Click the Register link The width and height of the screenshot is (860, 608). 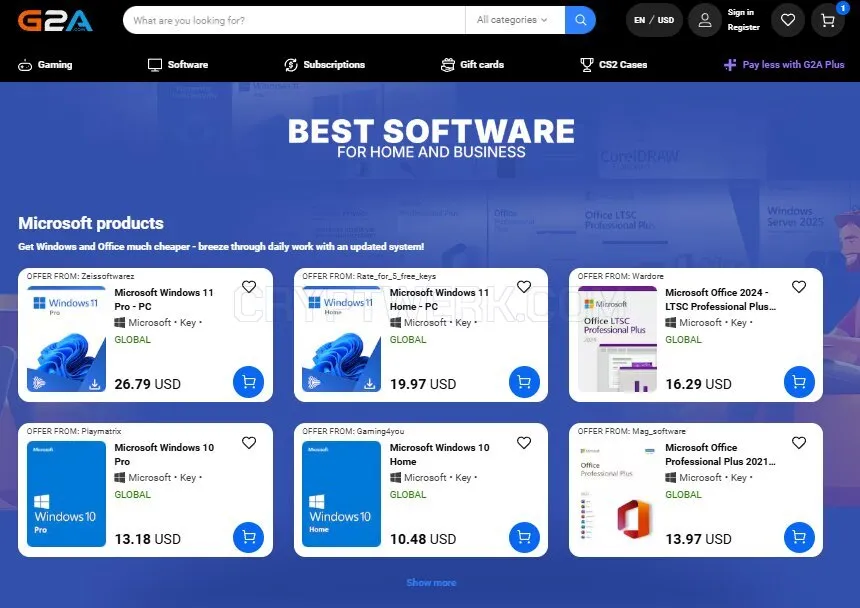click(744, 27)
